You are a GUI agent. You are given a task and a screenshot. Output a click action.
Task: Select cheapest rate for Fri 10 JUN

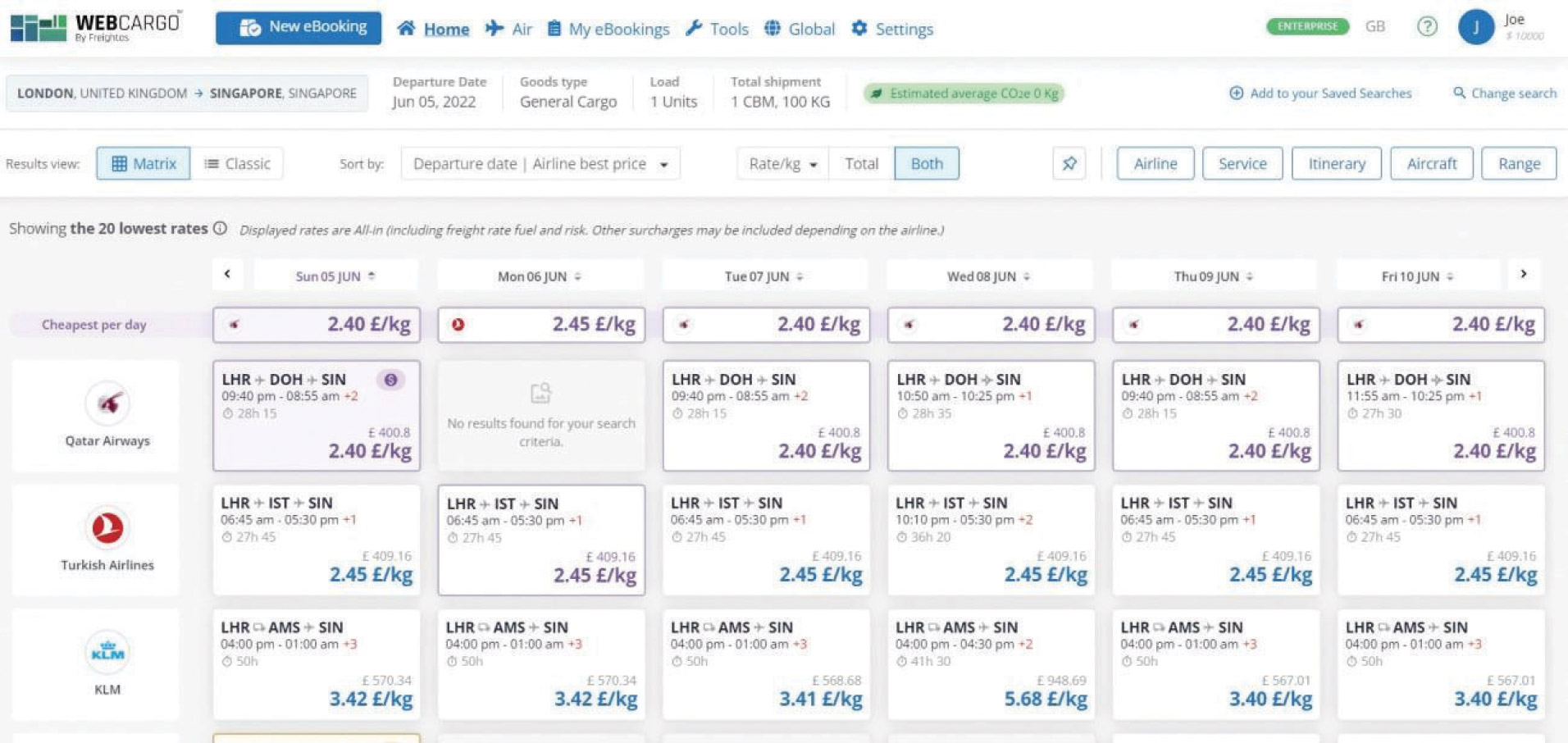pyautogui.click(x=1441, y=325)
